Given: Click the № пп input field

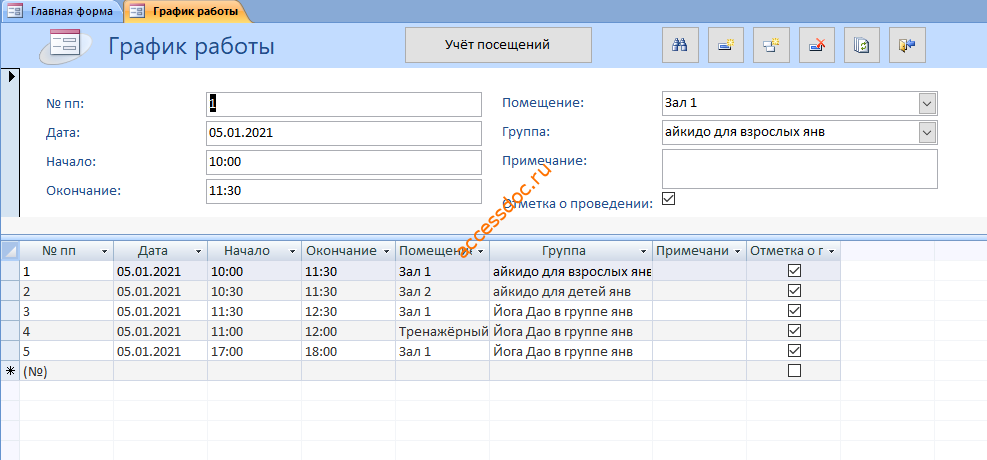Looking at the screenshot, I should 344,104.
